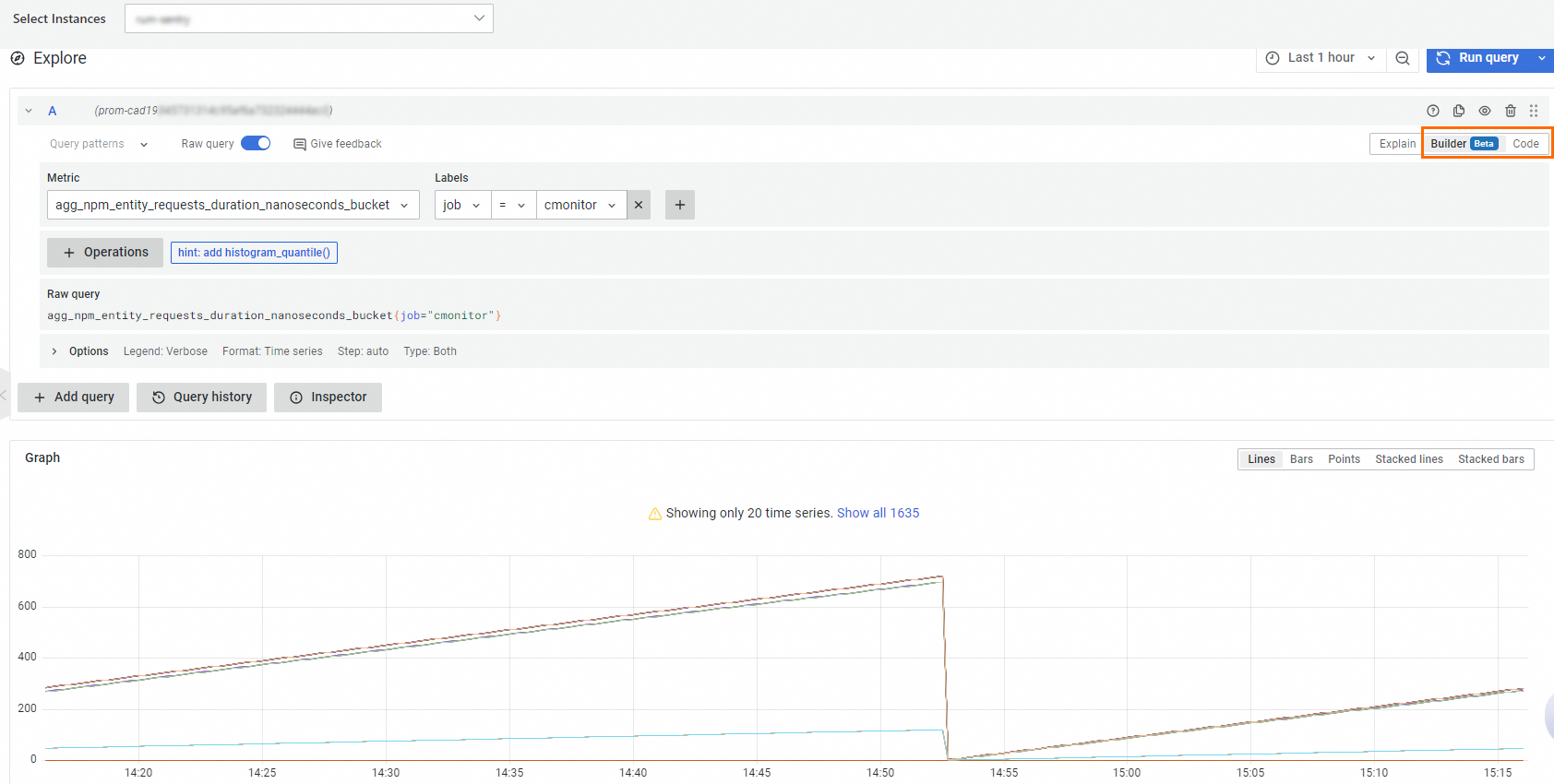The height and width of the screenshot is (784, 1554).
Task: Expand the Options section
Action: click(x=54, y=351)
